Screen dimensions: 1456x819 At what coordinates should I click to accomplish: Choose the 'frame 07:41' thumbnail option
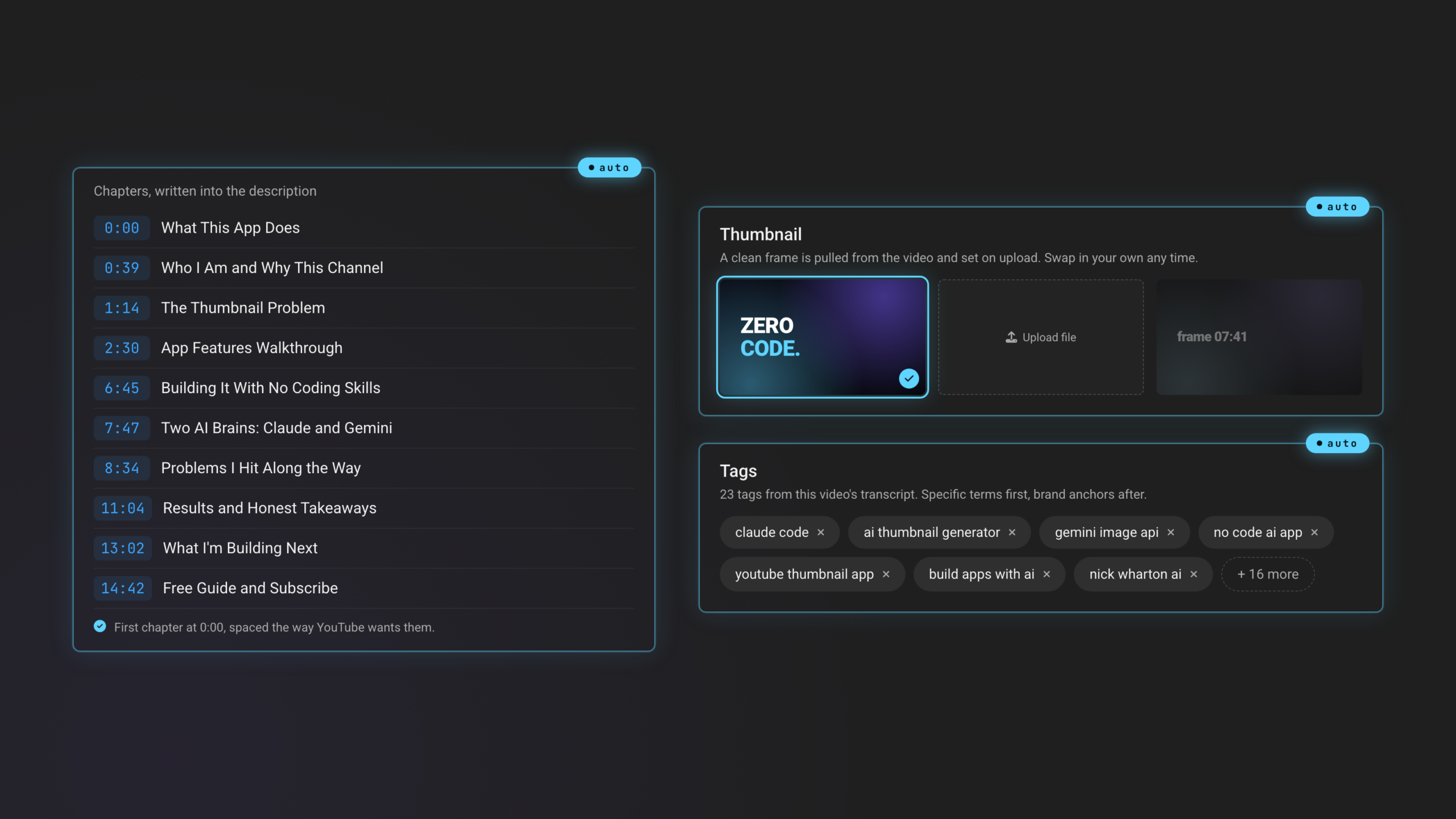click(x=1259, y=337)
